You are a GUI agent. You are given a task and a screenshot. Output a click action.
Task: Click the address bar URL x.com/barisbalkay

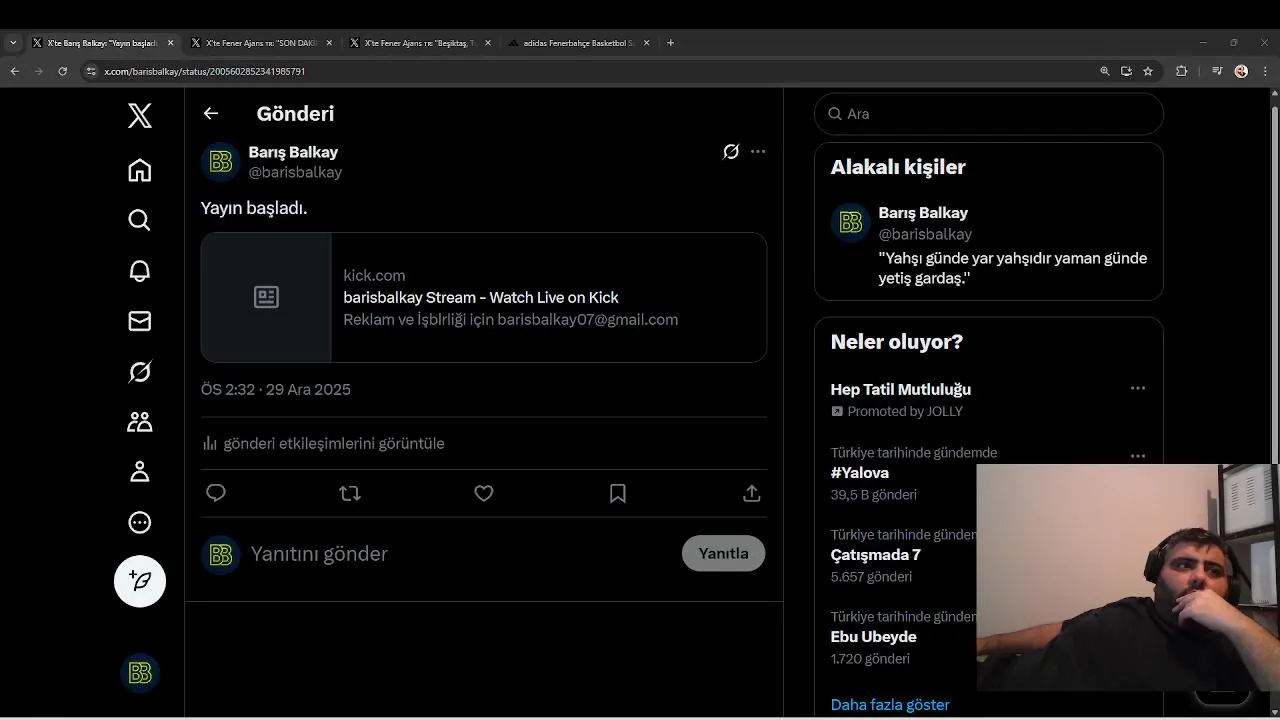click(205, 72)
